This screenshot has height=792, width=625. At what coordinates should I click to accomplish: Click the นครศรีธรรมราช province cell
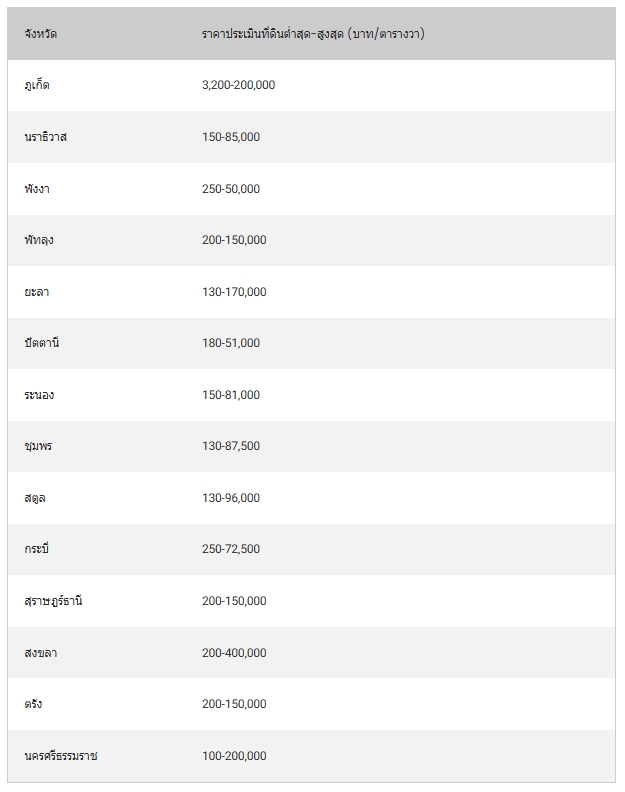coord(61,756)
